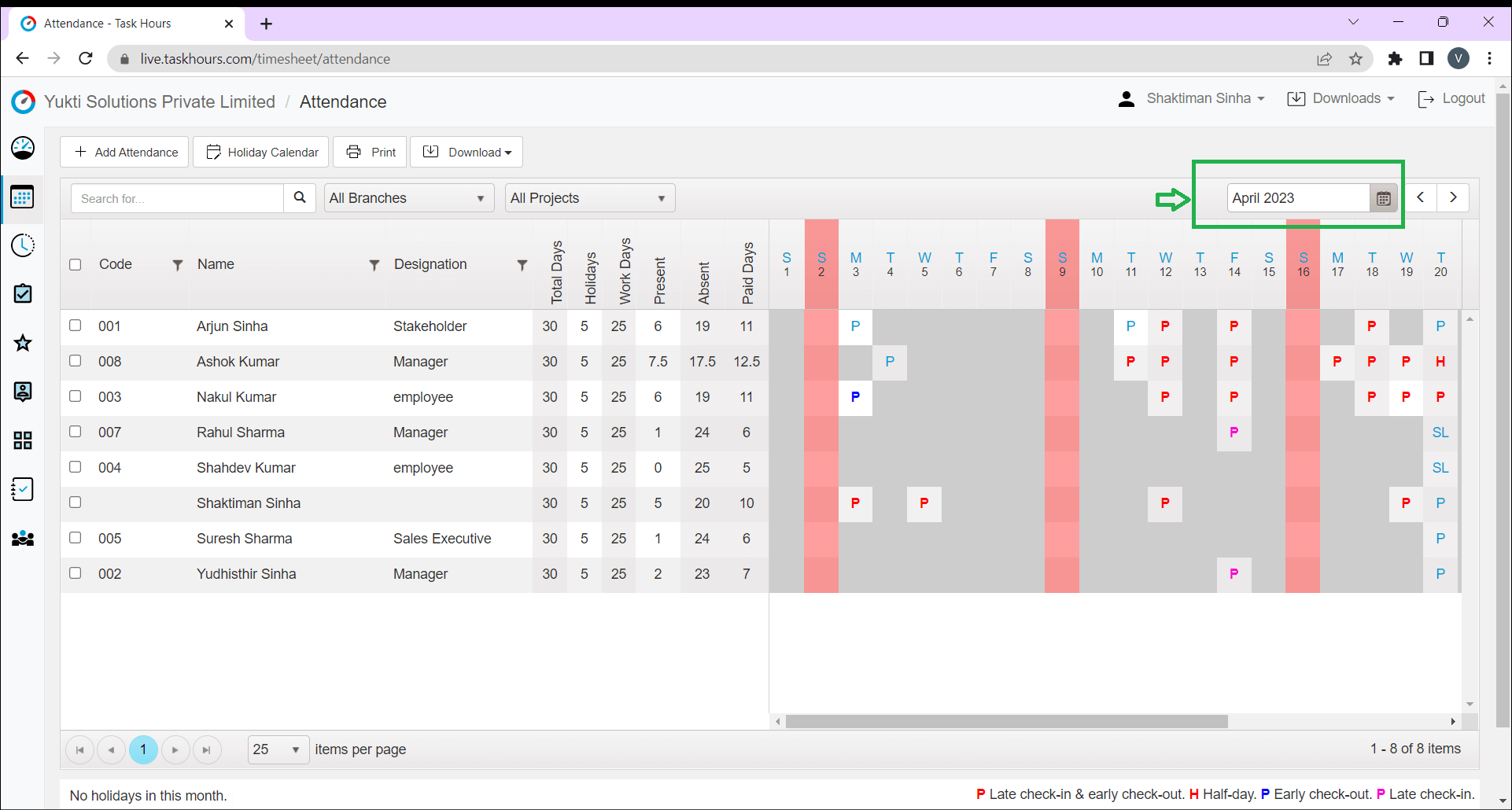Open Chrome tab search chevron

click(1353, 22)
